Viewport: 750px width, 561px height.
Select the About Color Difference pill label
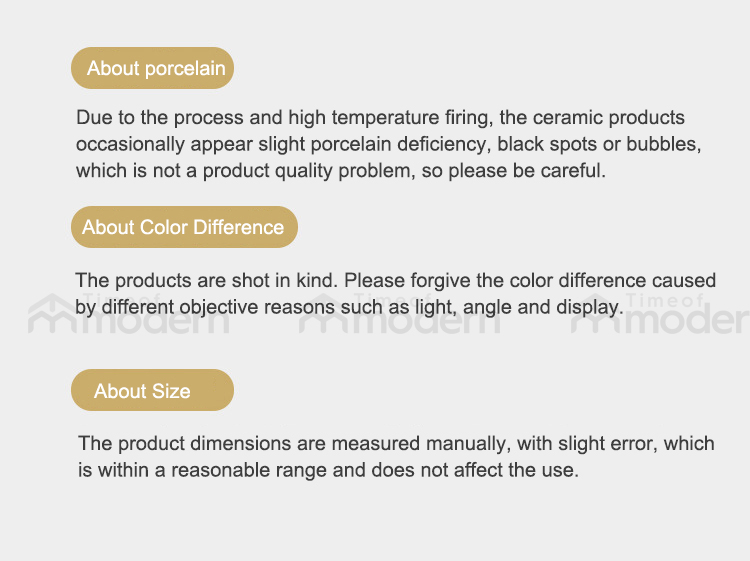click(x=184, y=227)
